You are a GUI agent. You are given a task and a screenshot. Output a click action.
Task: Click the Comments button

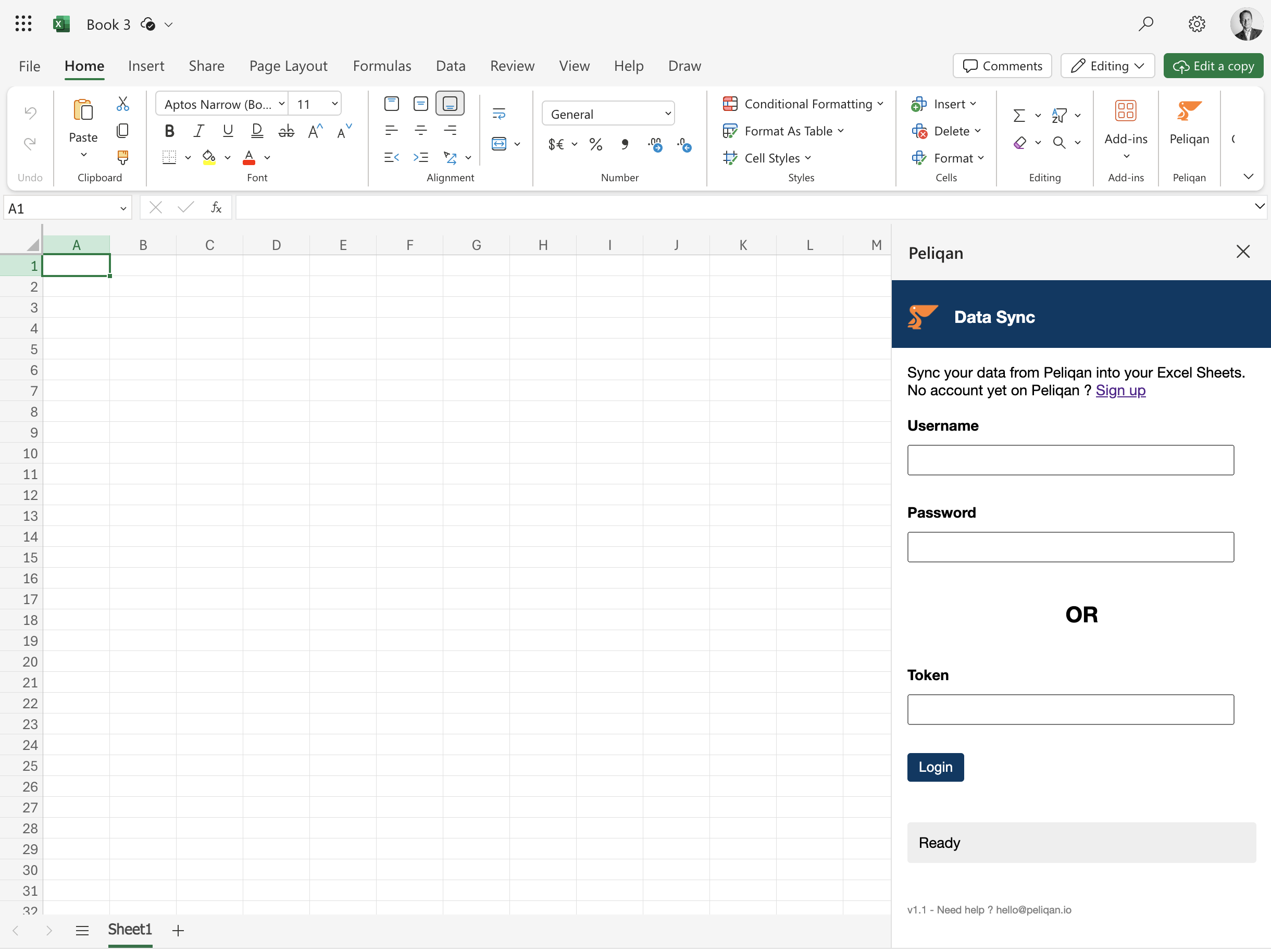coord(1002,66)
